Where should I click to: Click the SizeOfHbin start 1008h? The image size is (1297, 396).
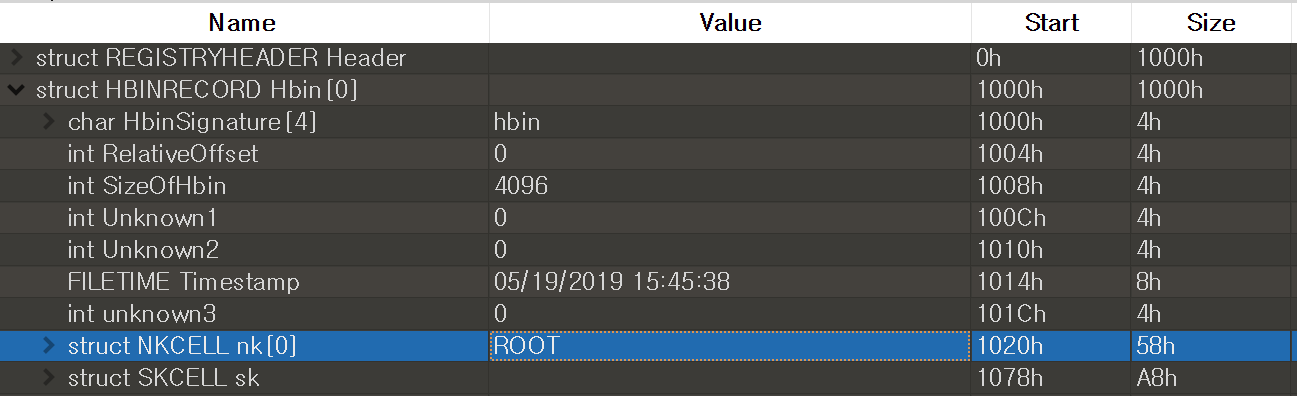[x=1009, y=186]
